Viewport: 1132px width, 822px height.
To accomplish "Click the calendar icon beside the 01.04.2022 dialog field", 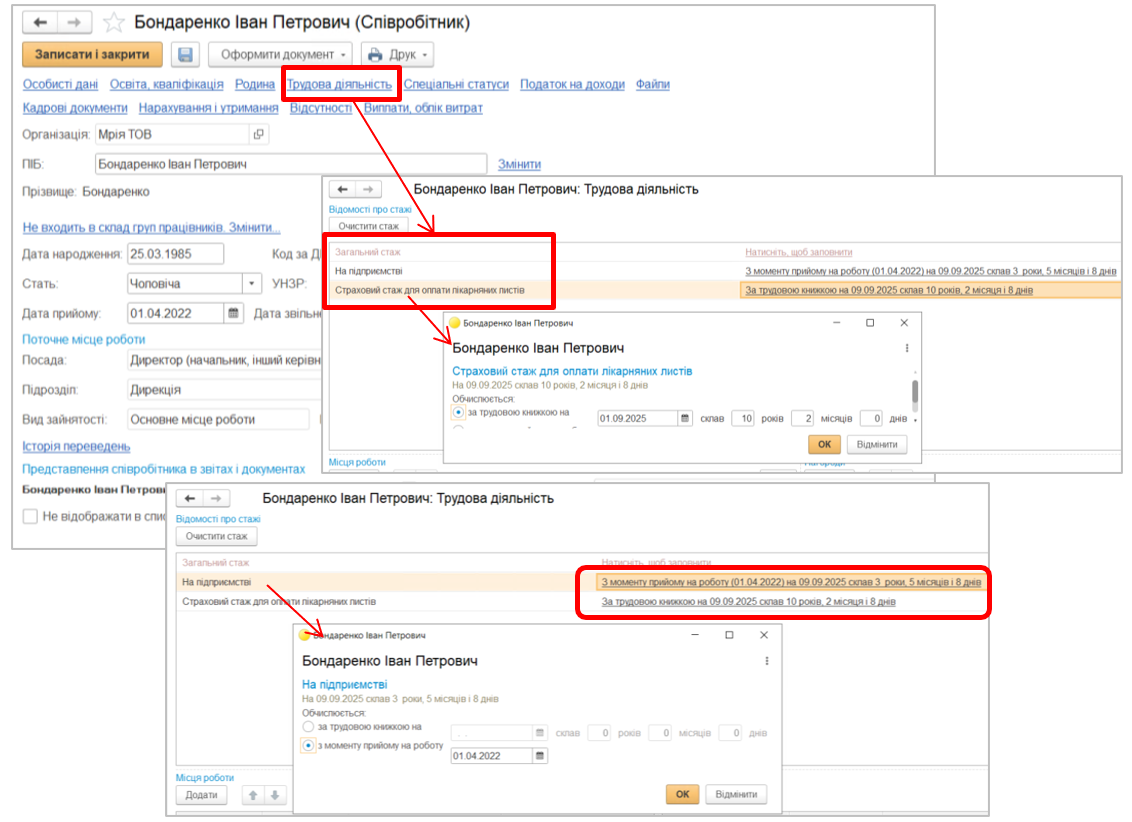I will tap(540, 756).
